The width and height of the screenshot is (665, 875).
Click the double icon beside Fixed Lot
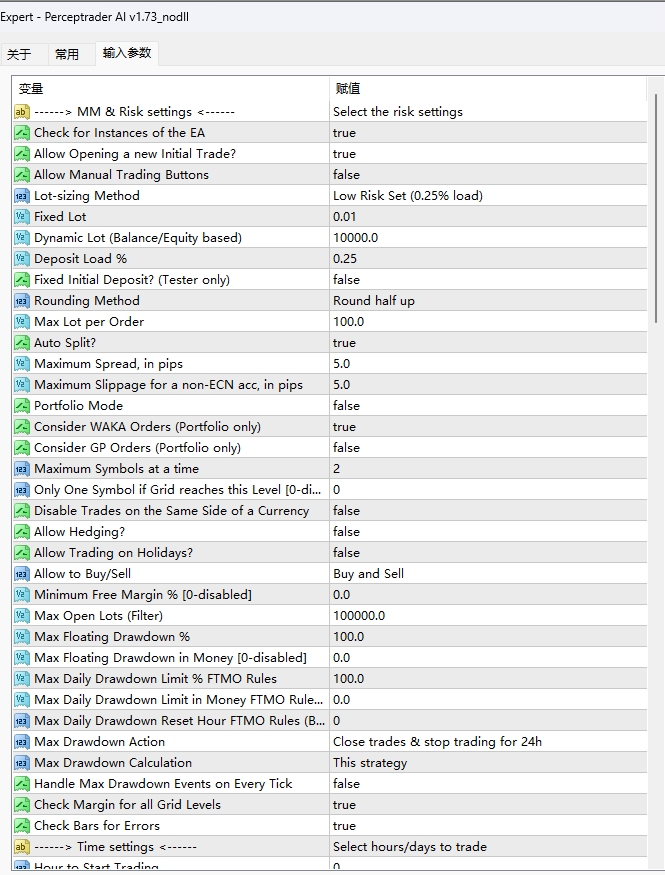click(21, 217)
